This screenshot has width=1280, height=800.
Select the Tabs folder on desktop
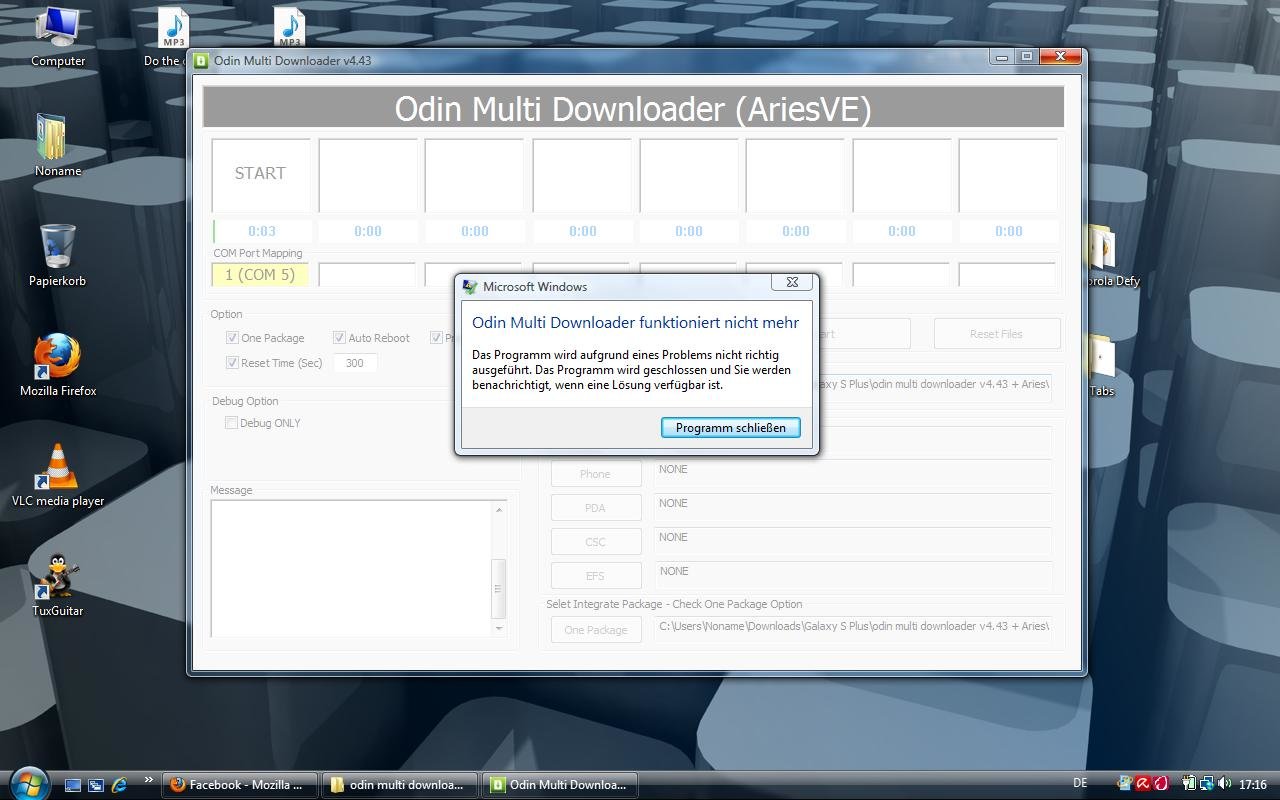point(1101,365)
